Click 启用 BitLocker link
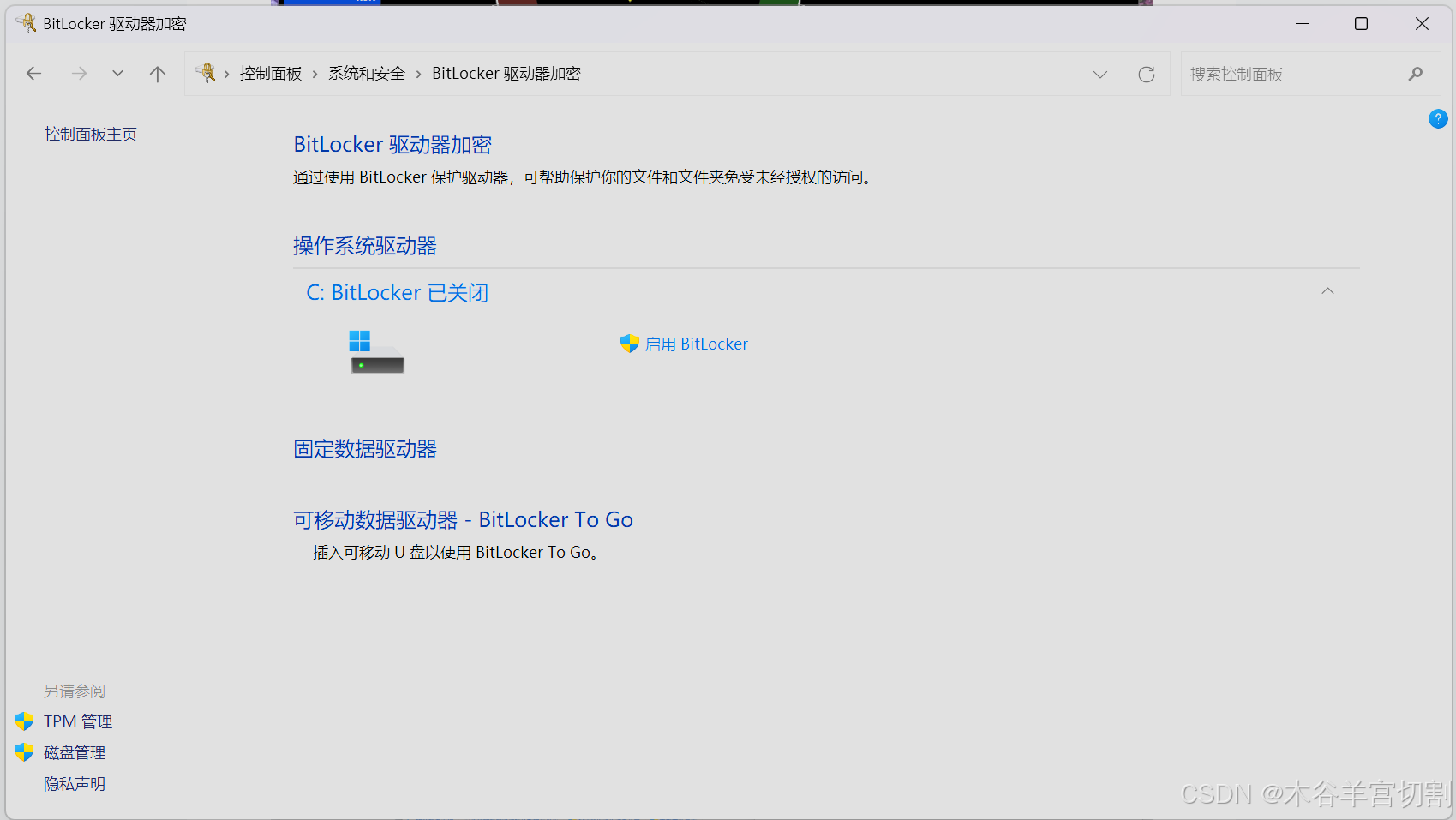This screenshot has width=1456, height=820. click(697, 344)
